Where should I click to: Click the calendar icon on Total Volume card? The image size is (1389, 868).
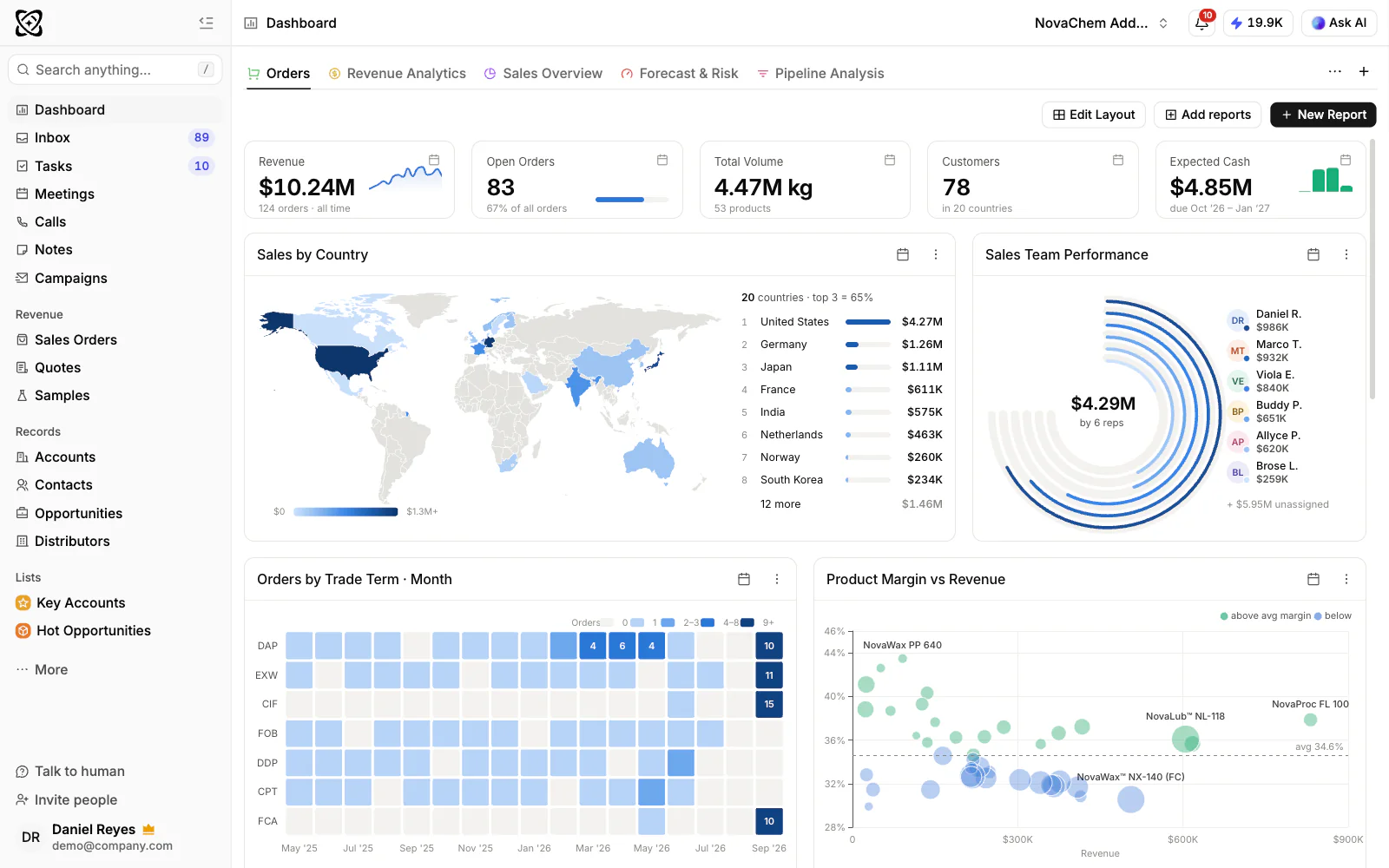890,161
